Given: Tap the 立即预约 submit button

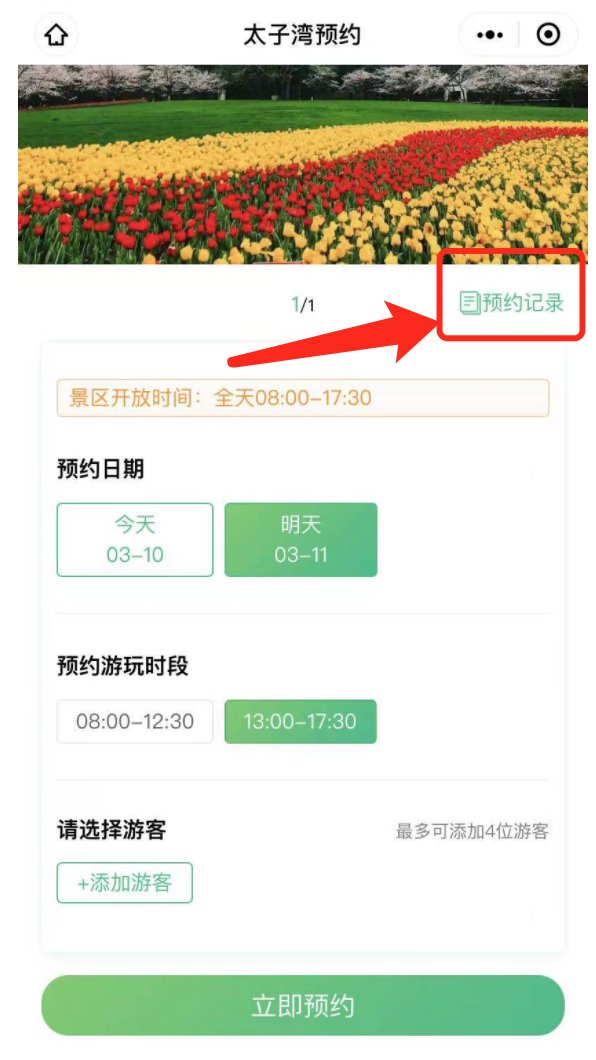Looking at the screenshot, I should pyautogui.click(x=303, y=1005).
